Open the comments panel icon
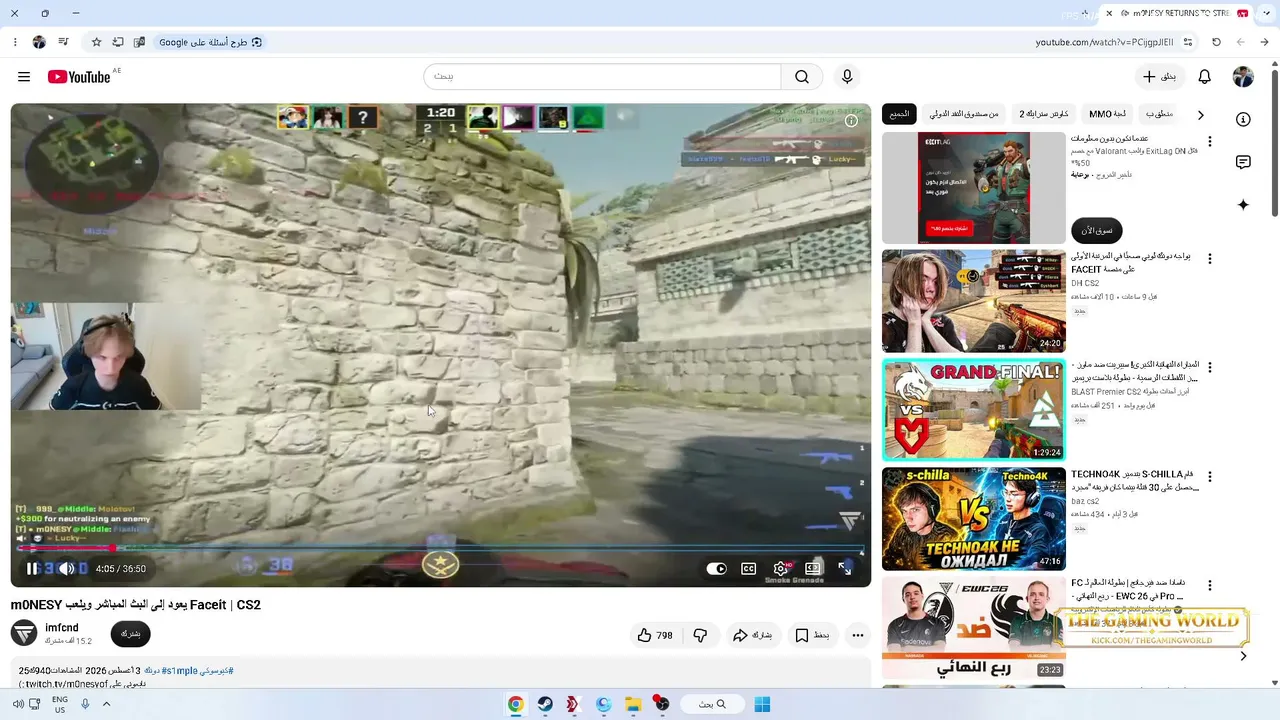 pyautogui.click(x=1243, y=162)
